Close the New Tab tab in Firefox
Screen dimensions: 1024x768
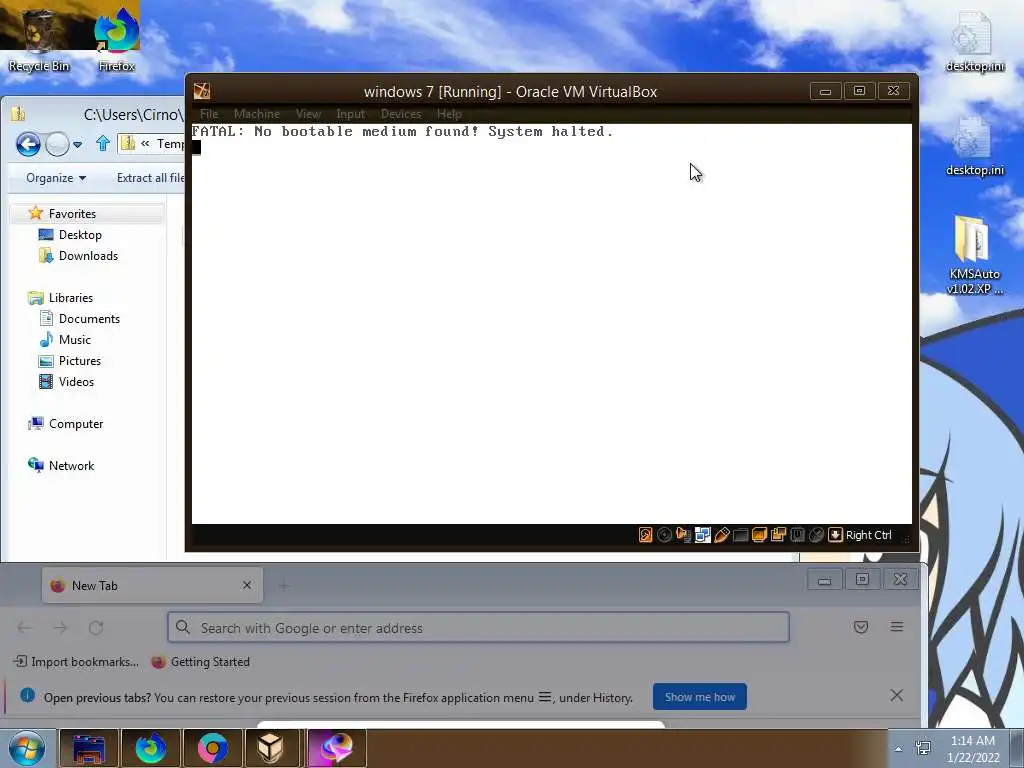coord(247,585)
